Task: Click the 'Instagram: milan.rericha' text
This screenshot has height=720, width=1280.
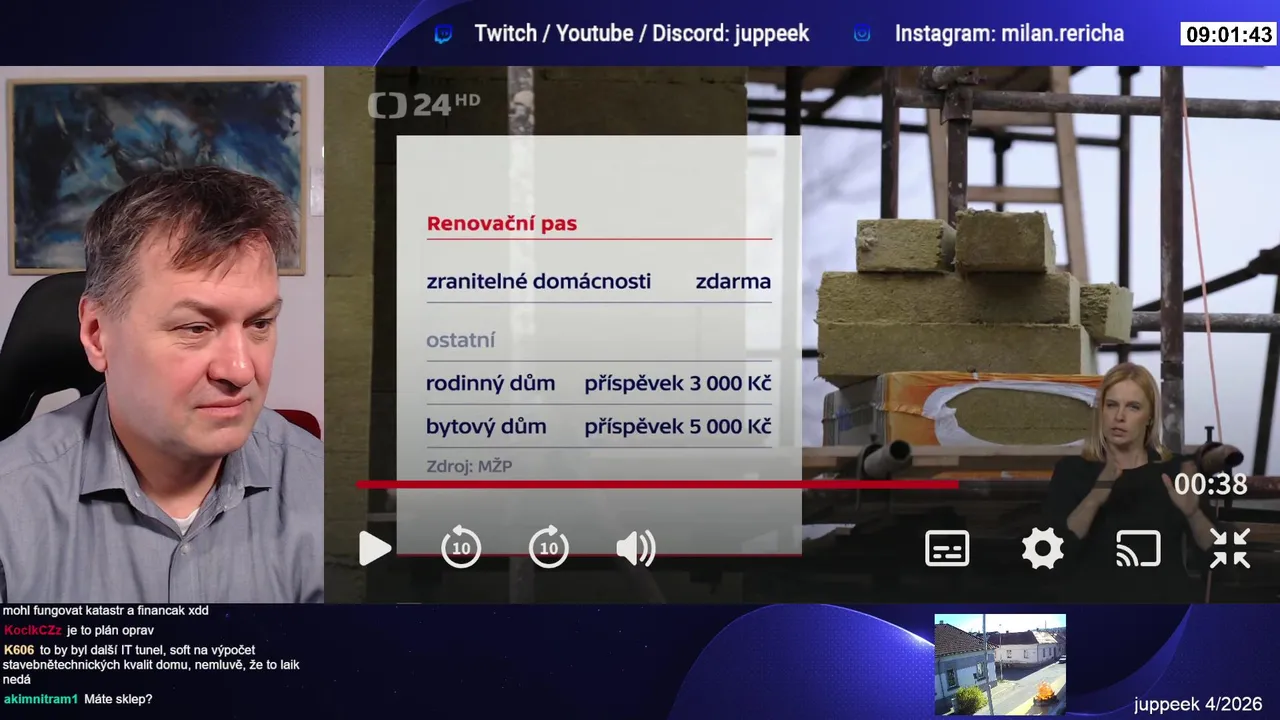Action: (1009, 33)
